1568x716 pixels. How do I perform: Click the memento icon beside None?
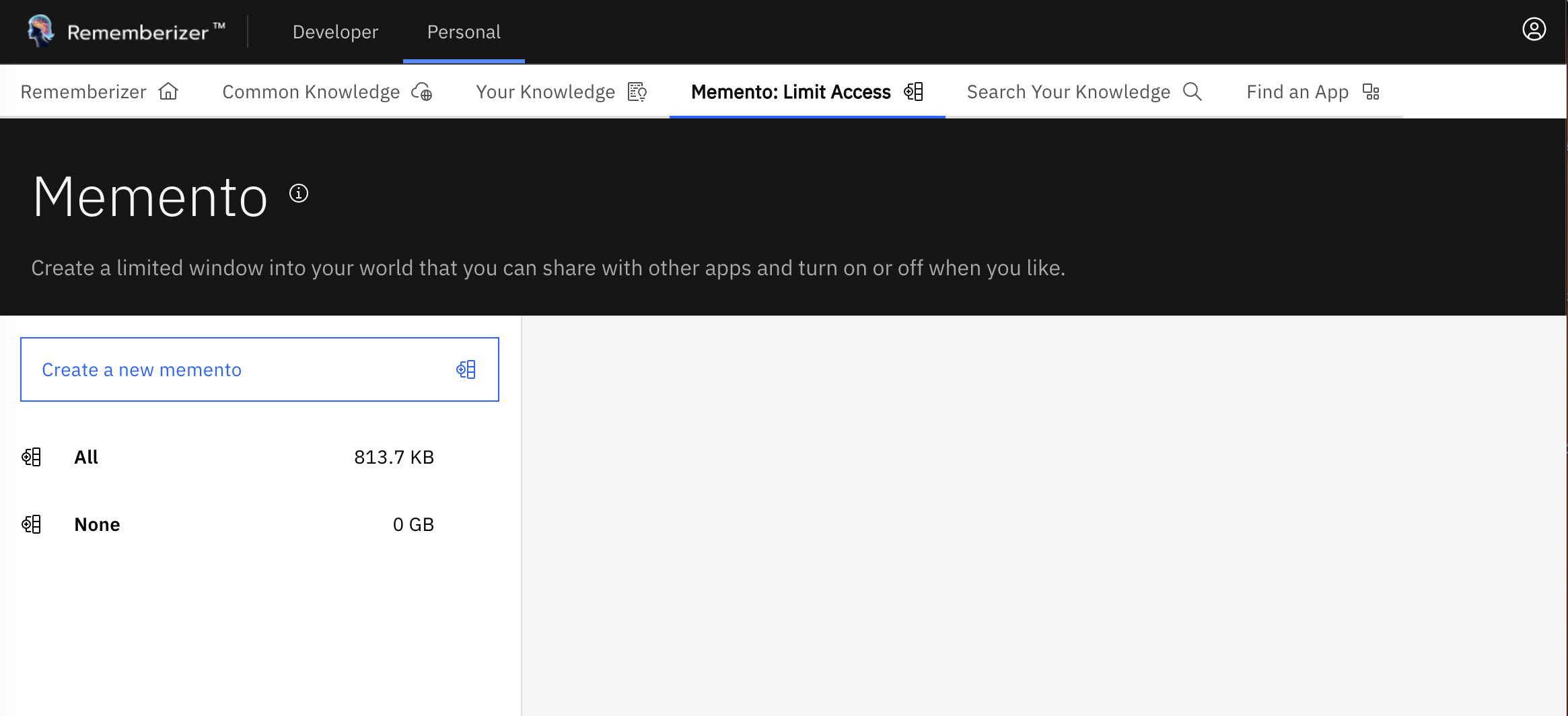[x=32, y=524]
